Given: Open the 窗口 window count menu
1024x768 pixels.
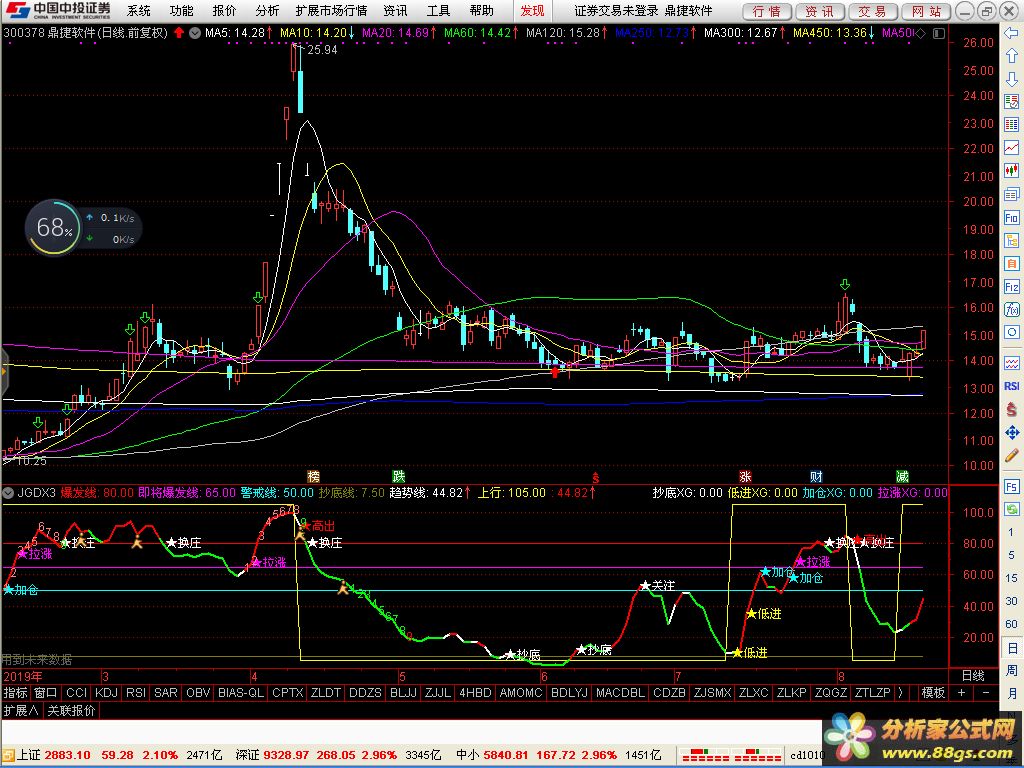Looking at the screenshot, I should point(45,692).
